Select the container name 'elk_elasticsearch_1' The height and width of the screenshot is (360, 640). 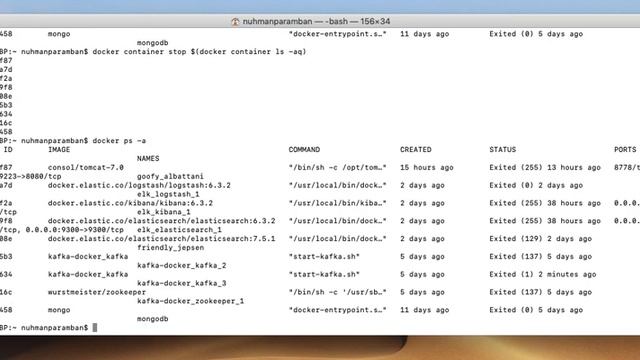[179, 230]
